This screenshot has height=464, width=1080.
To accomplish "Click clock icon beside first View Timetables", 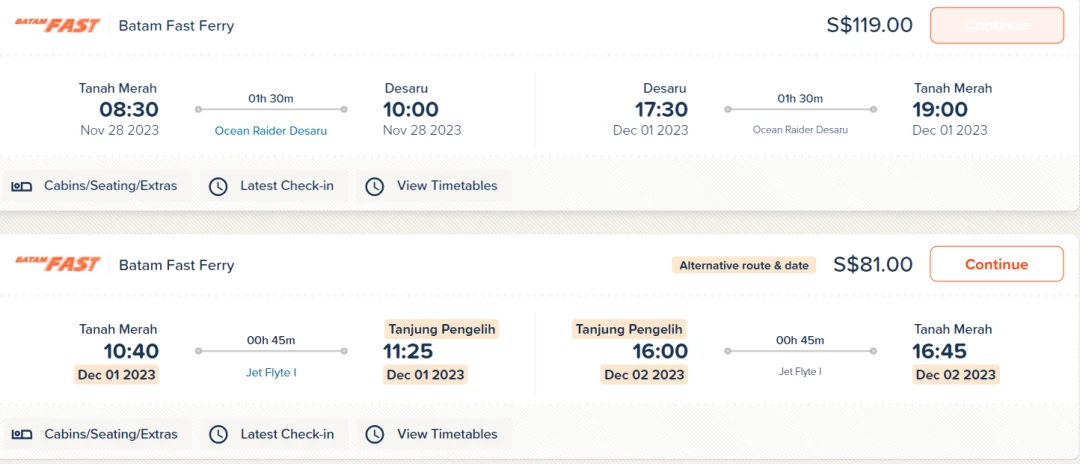I will 375,186.
